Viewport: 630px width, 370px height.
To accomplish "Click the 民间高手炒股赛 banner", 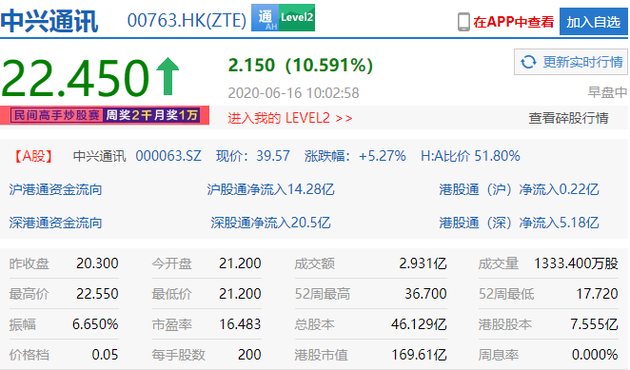I will click(104, 115).
